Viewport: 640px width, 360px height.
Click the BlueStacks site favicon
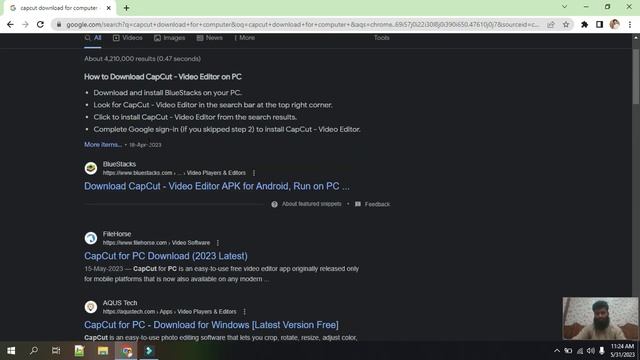(x=91, y=168)
